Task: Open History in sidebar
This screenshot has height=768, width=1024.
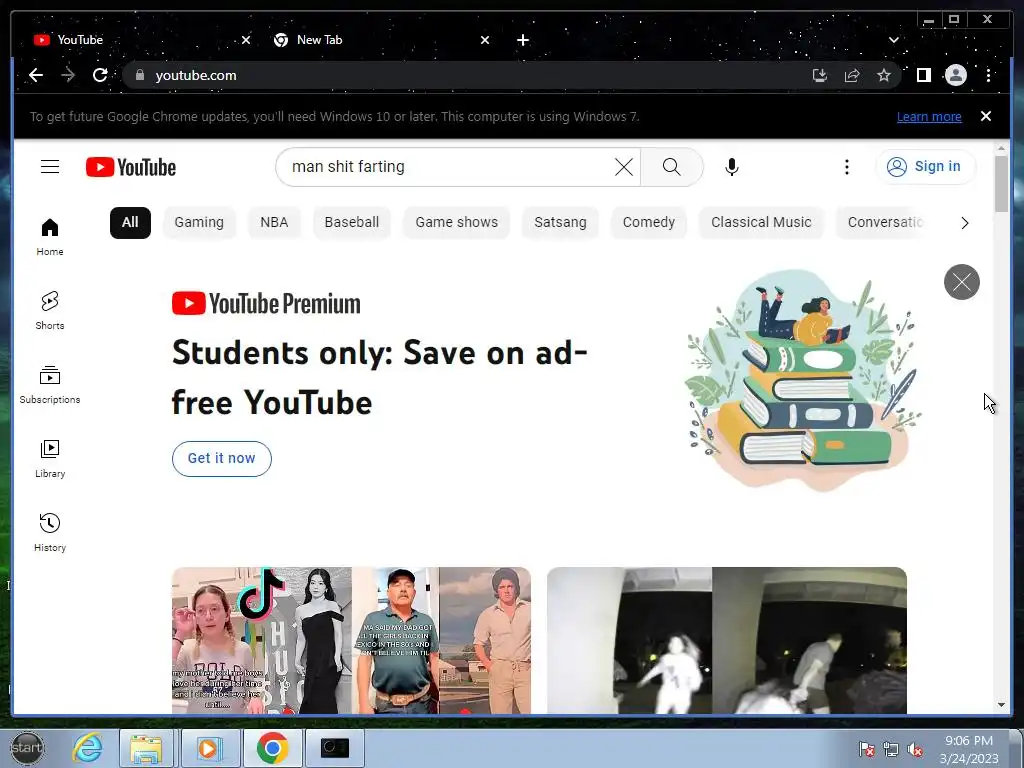Action: click(50, 533)
